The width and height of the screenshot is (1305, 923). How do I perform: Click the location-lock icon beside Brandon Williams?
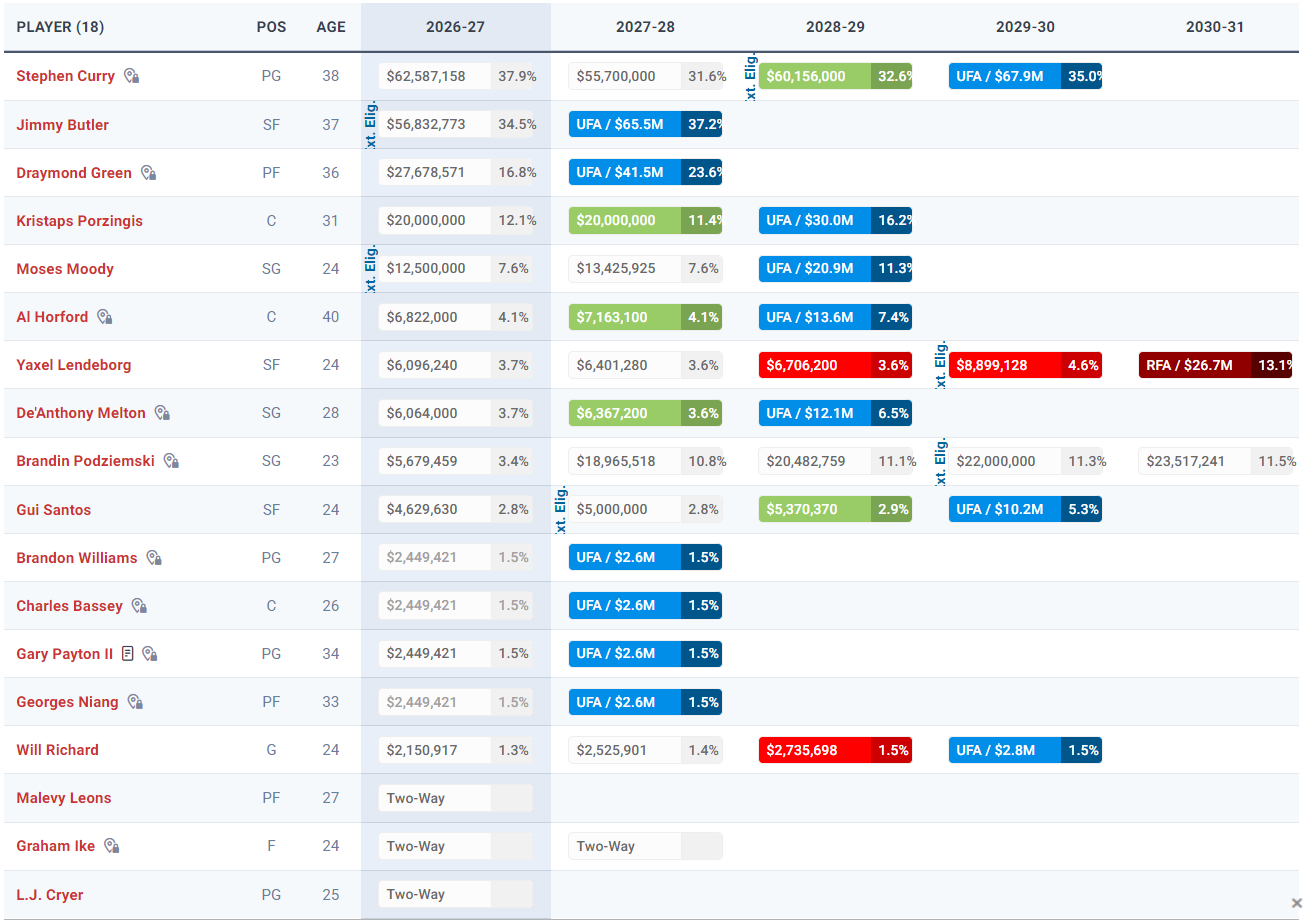click(154, 558)
